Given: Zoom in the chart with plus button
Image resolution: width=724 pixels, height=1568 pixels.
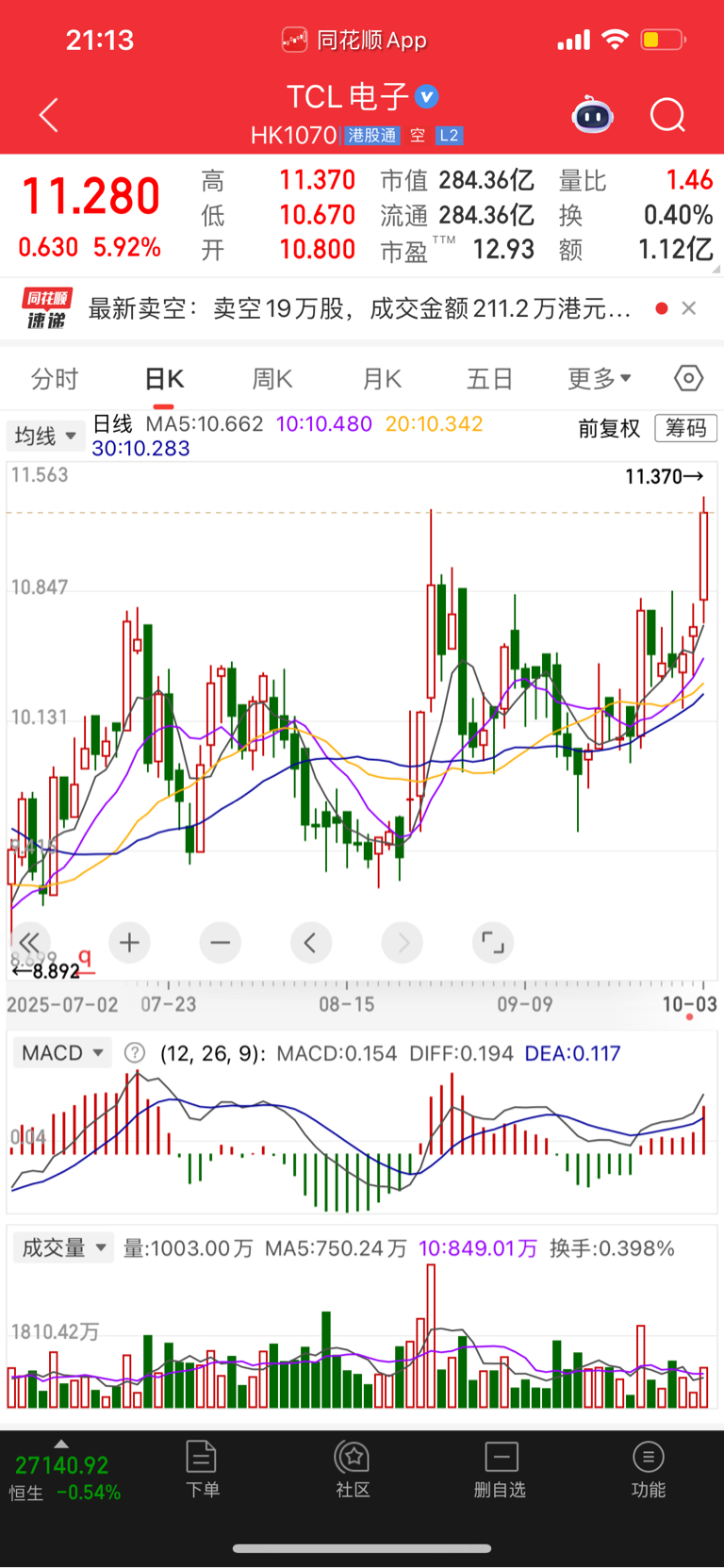Looking at the screenshot, I should pyautogui.click(x=129, y=942).
